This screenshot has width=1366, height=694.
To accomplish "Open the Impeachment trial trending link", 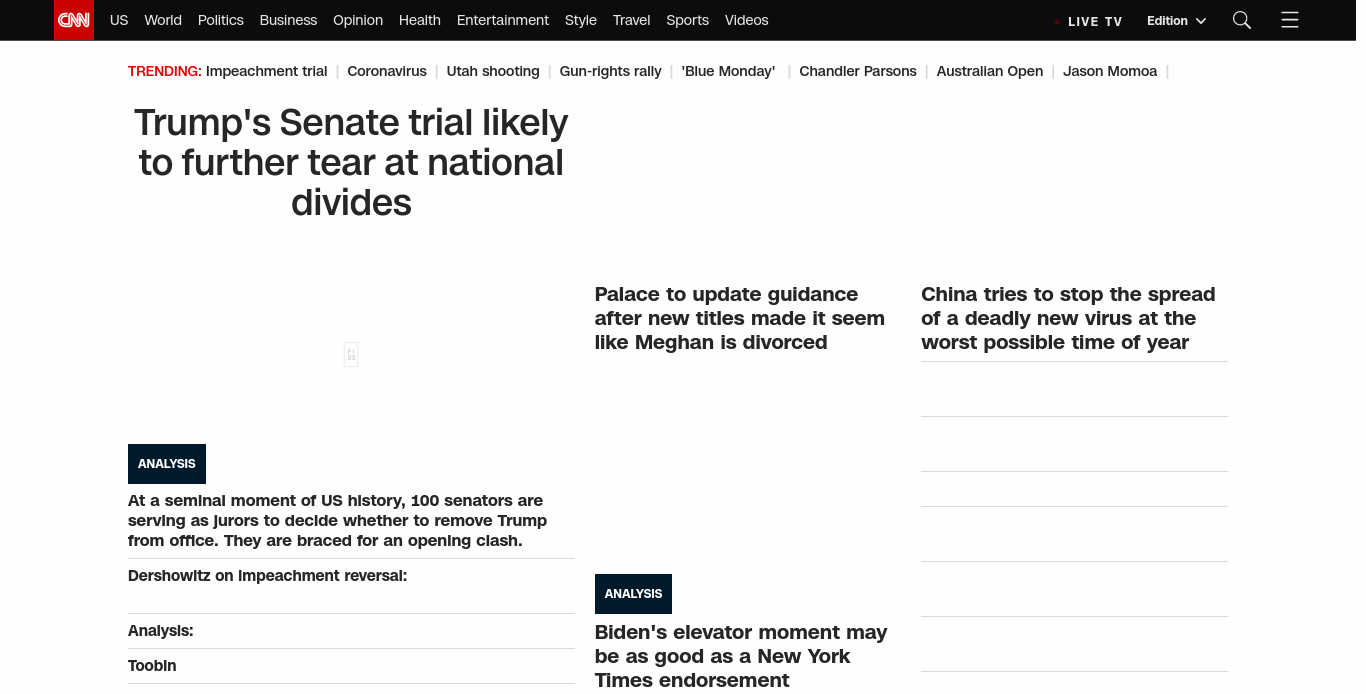I will [x=266, y=71].
